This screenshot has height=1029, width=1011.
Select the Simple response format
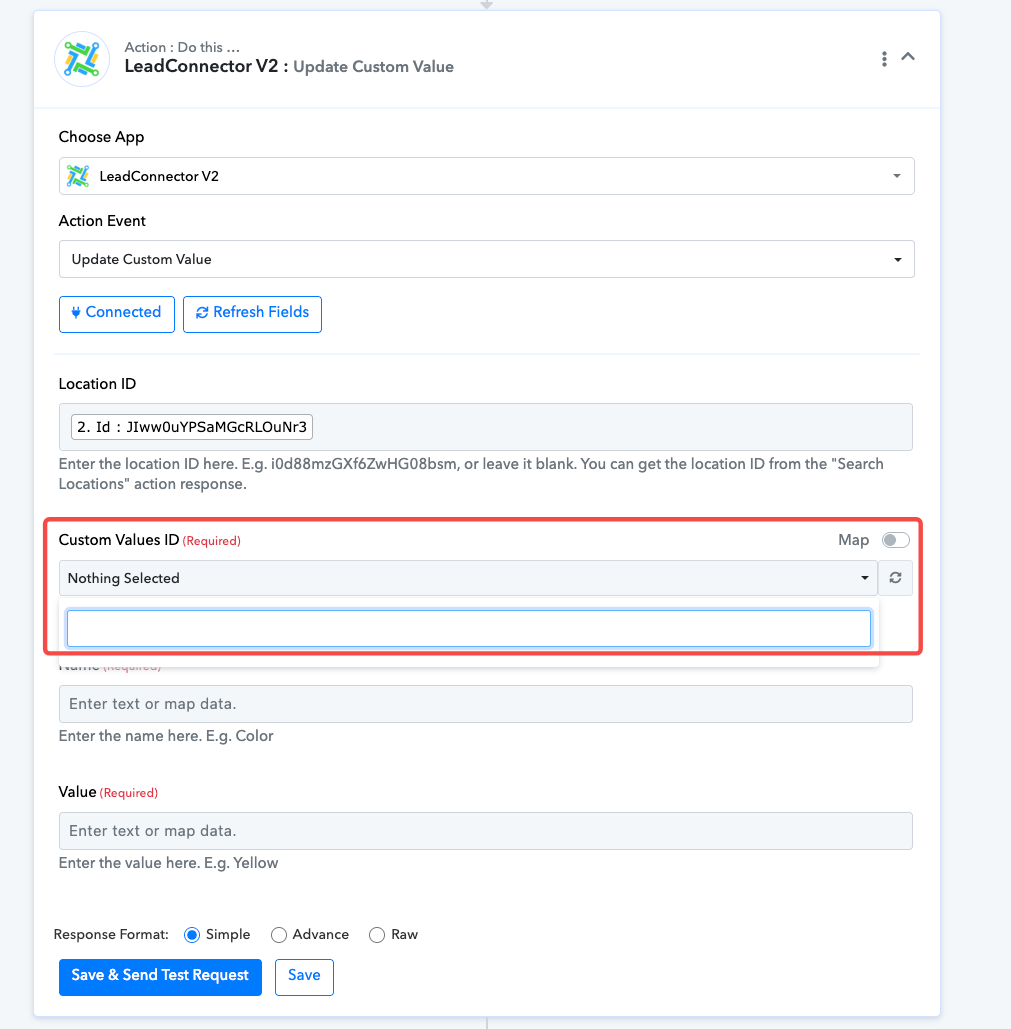pos(192,935)
